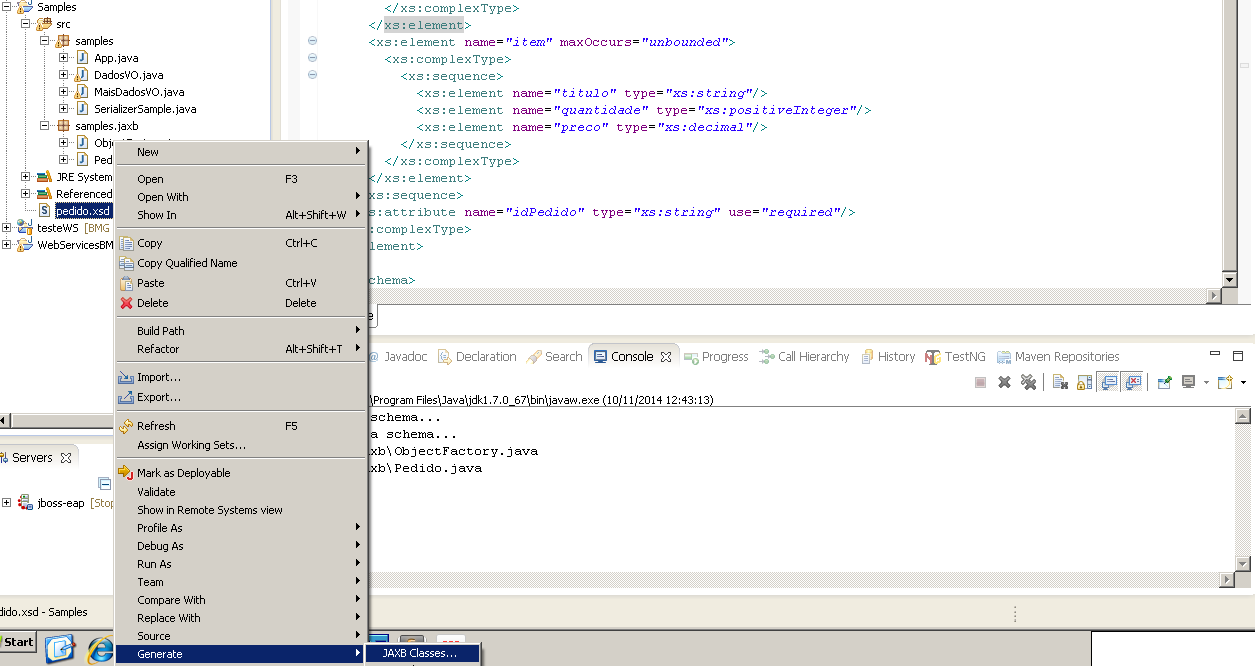Clear the Console output
The height and width of the screenshot is (666, 1255).
1057,381
